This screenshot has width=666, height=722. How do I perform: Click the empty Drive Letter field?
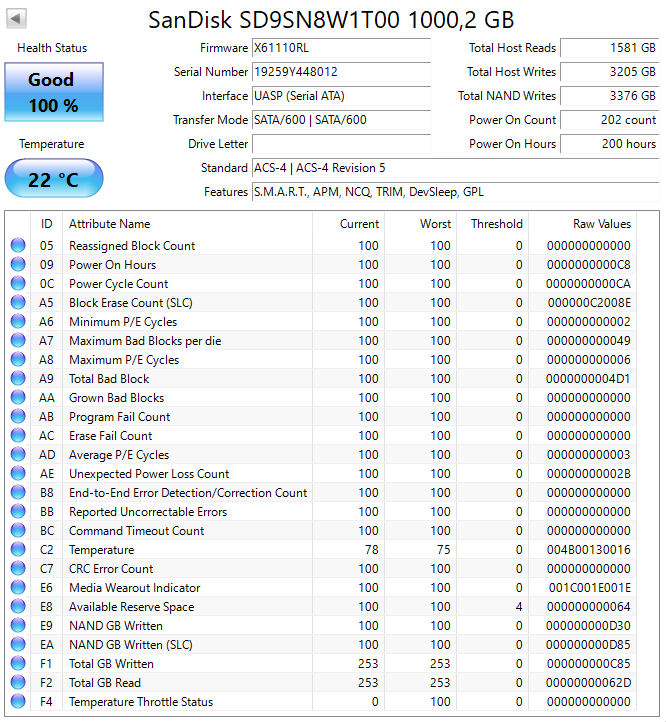341,144
